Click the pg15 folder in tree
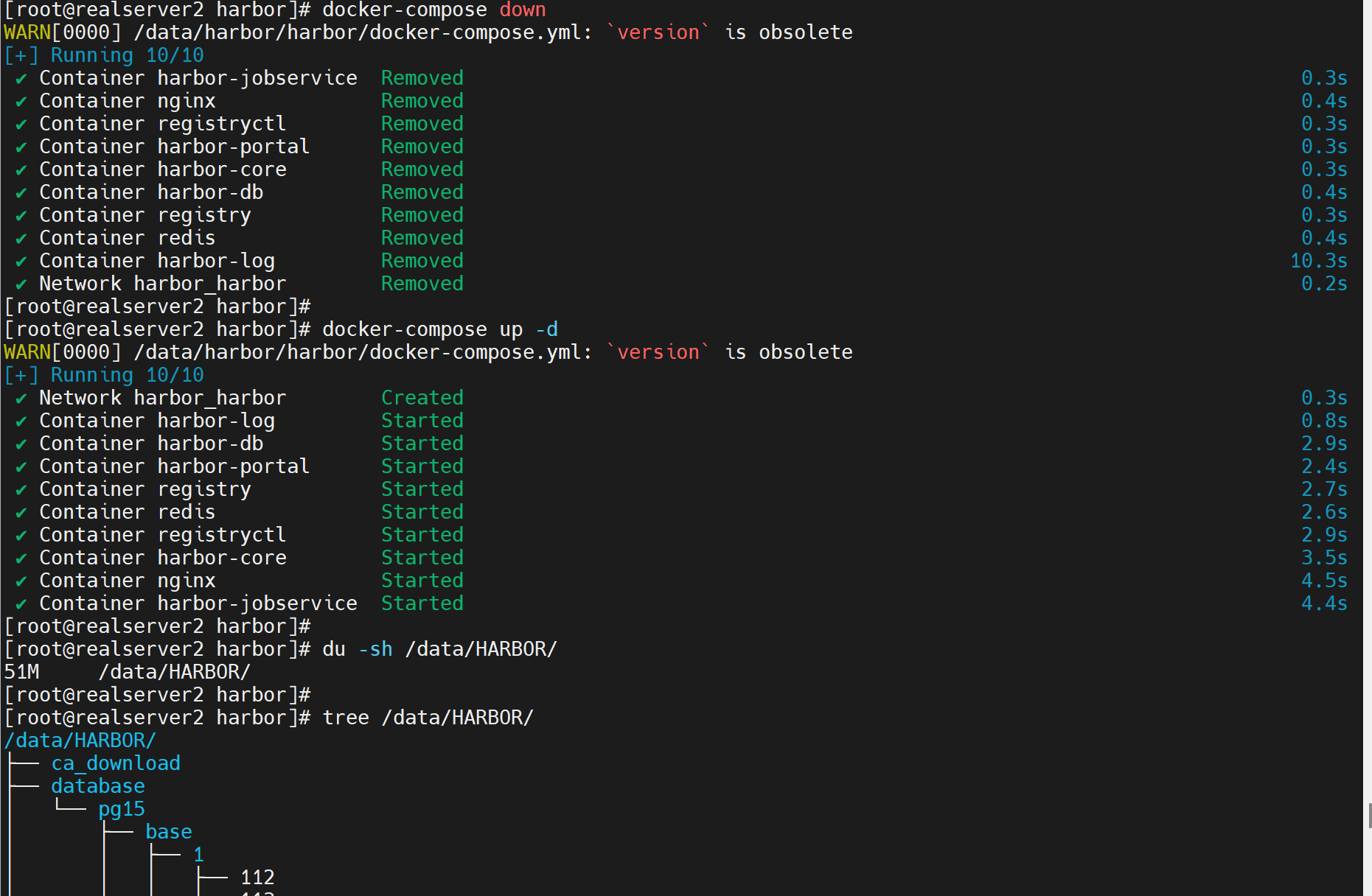The height and width of the screenshot is (896, 1372). pos(122,809)
